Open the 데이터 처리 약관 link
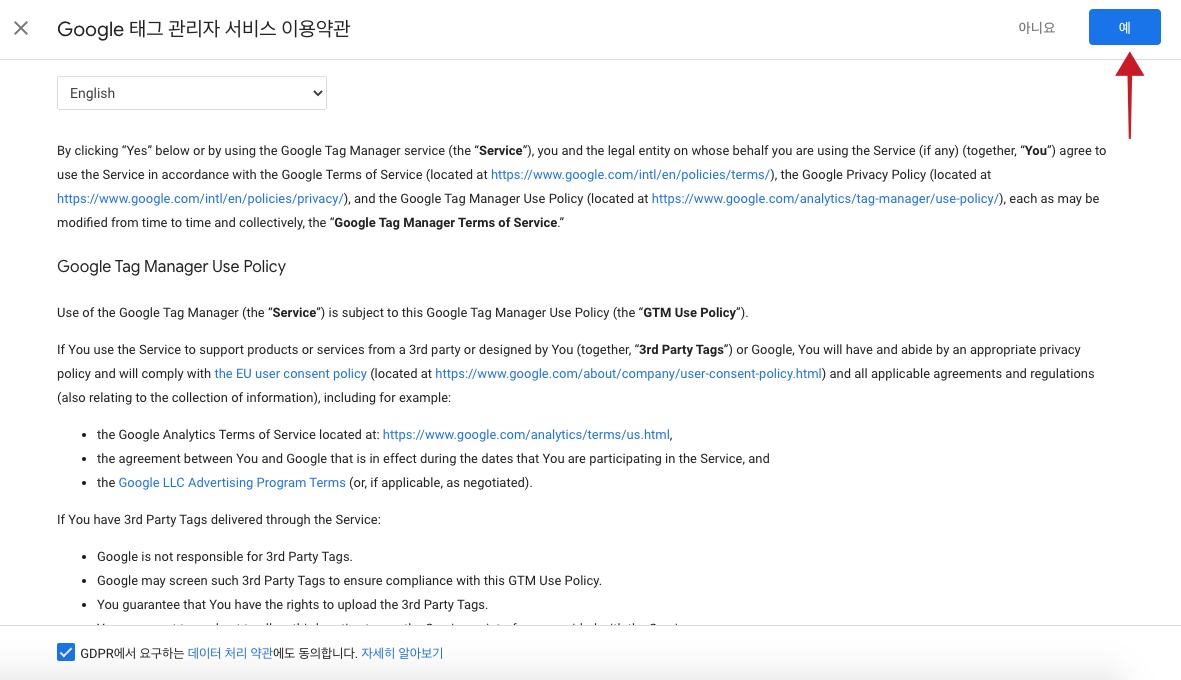Screen dimensions: 1181x680 coord(230,653)
